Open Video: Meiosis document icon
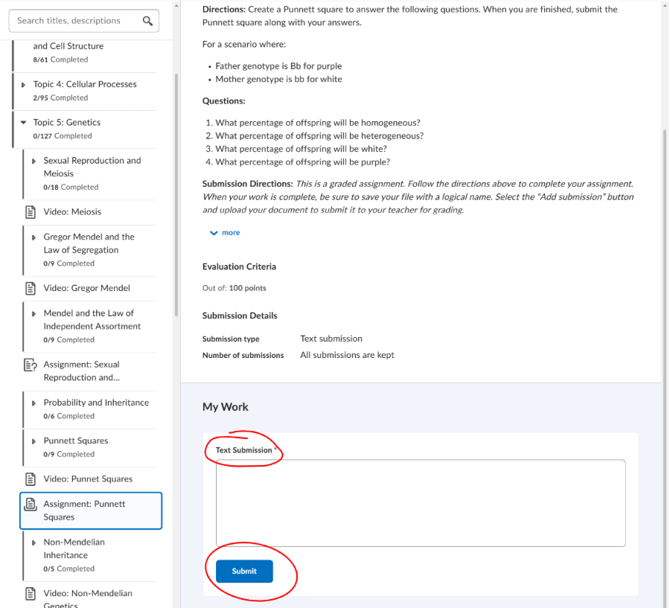 (30, 212)
